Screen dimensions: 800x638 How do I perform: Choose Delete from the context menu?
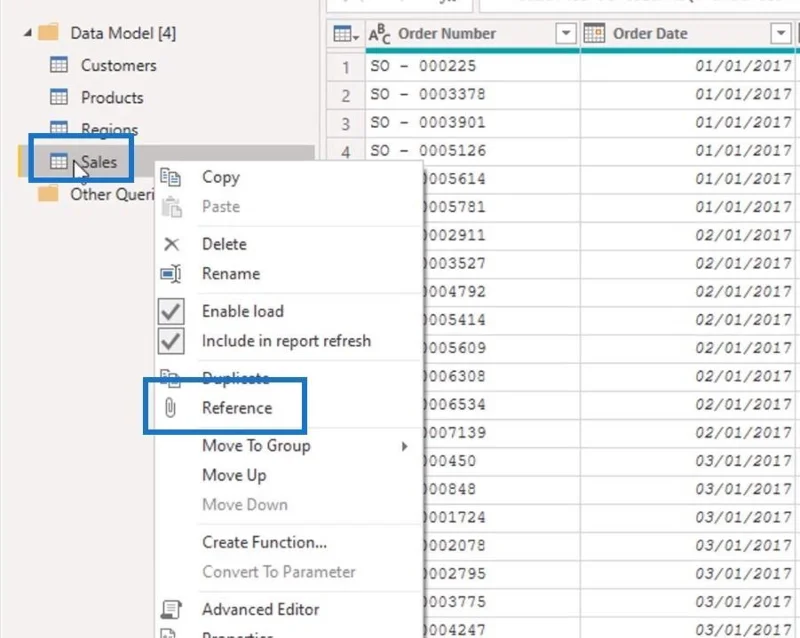coord(224,244)
